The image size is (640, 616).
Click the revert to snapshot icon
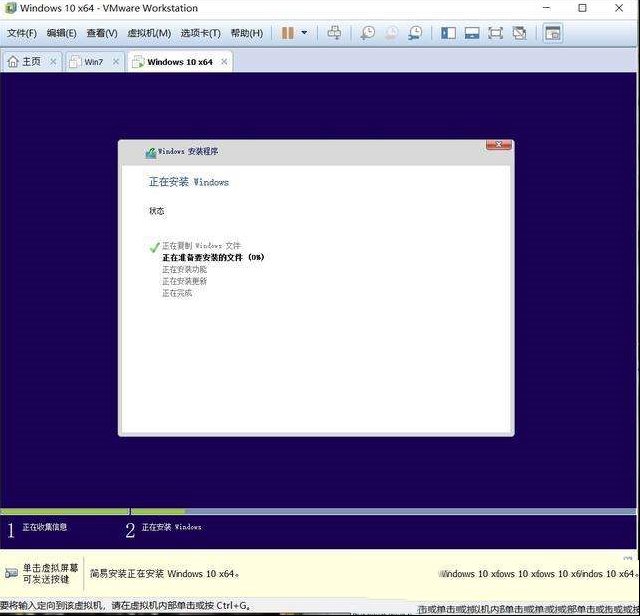391,33
